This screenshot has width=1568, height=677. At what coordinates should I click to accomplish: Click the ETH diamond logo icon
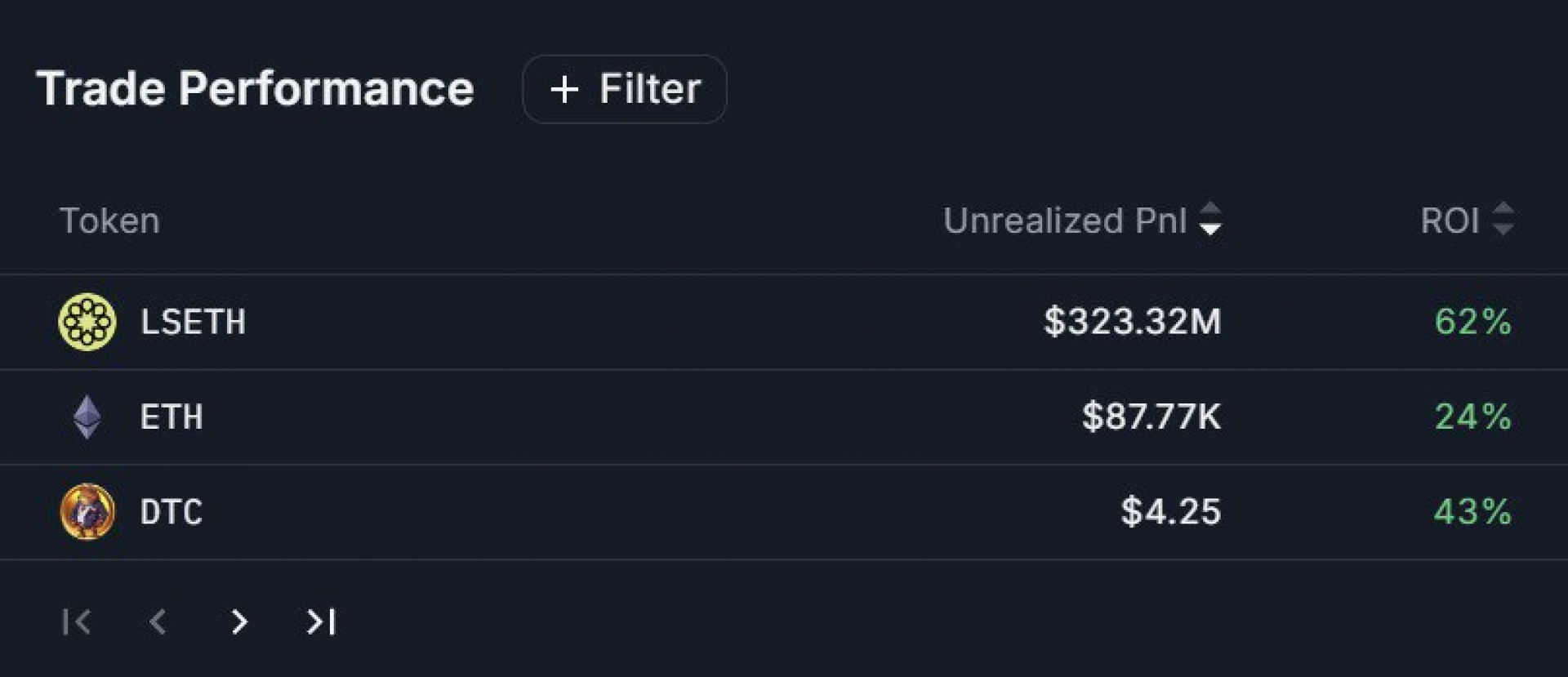click(87, 416)
